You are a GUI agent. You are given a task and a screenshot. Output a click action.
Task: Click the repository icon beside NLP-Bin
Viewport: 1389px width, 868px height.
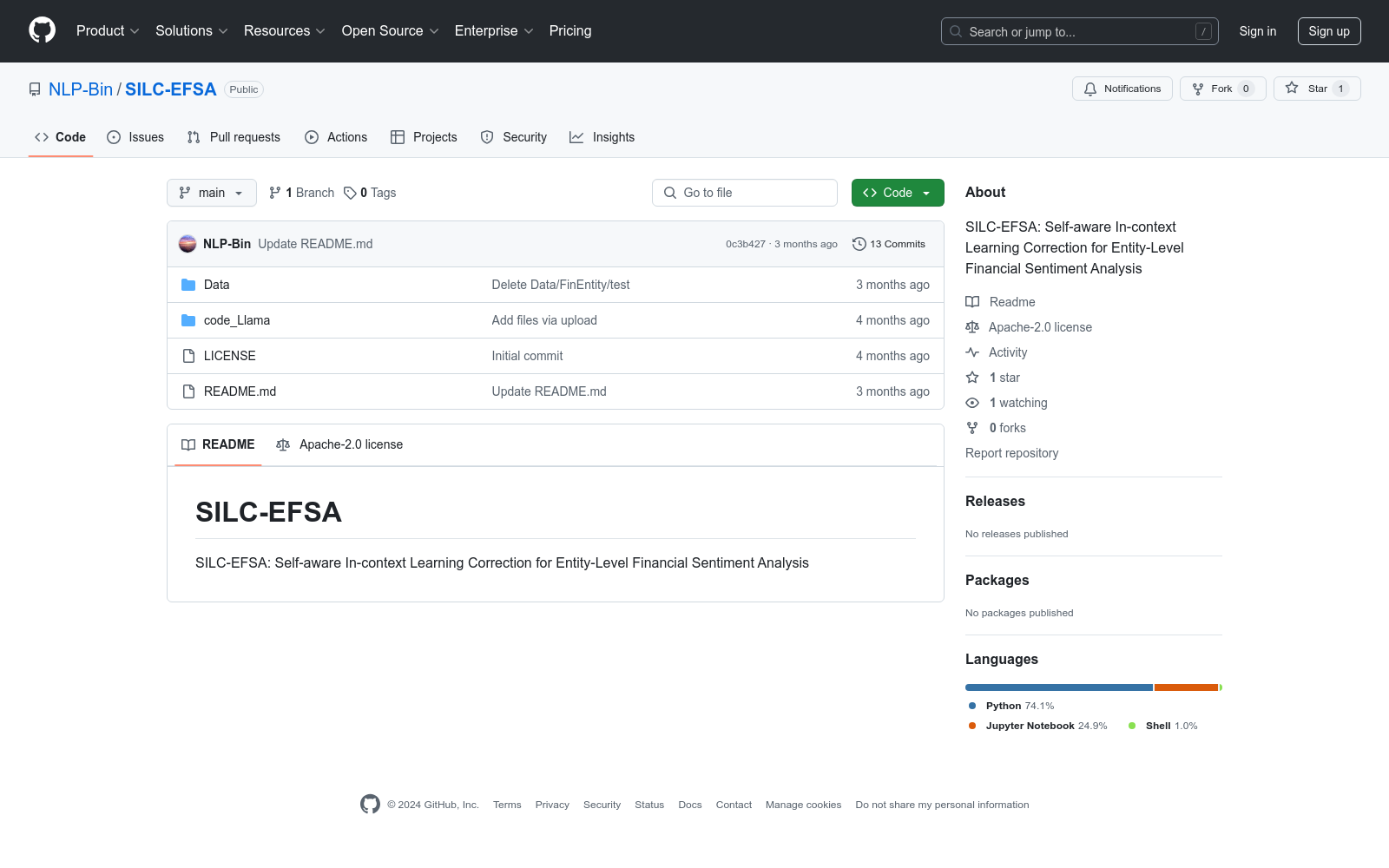35,89
